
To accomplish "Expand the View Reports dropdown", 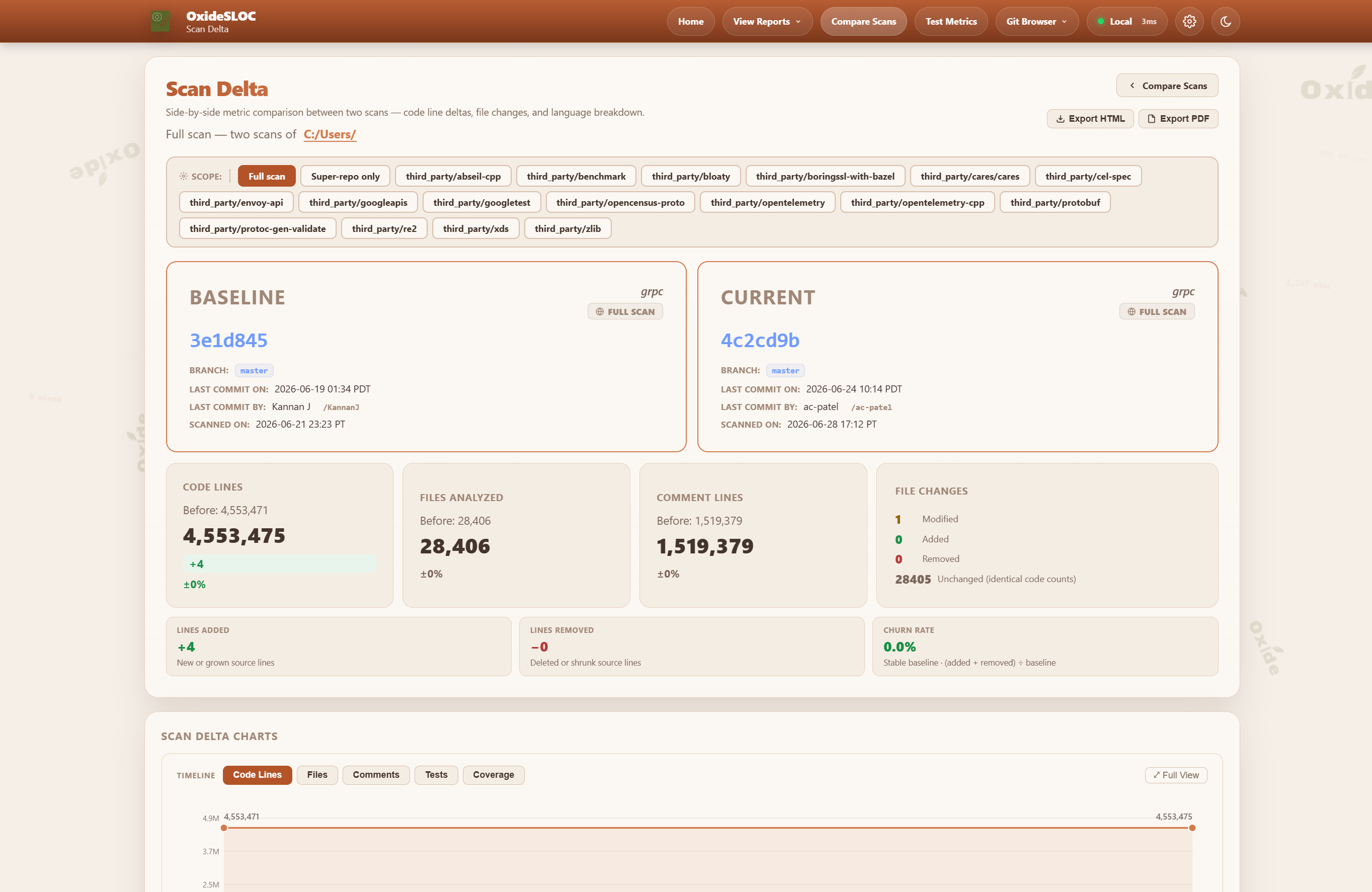I will pos(767,21).
